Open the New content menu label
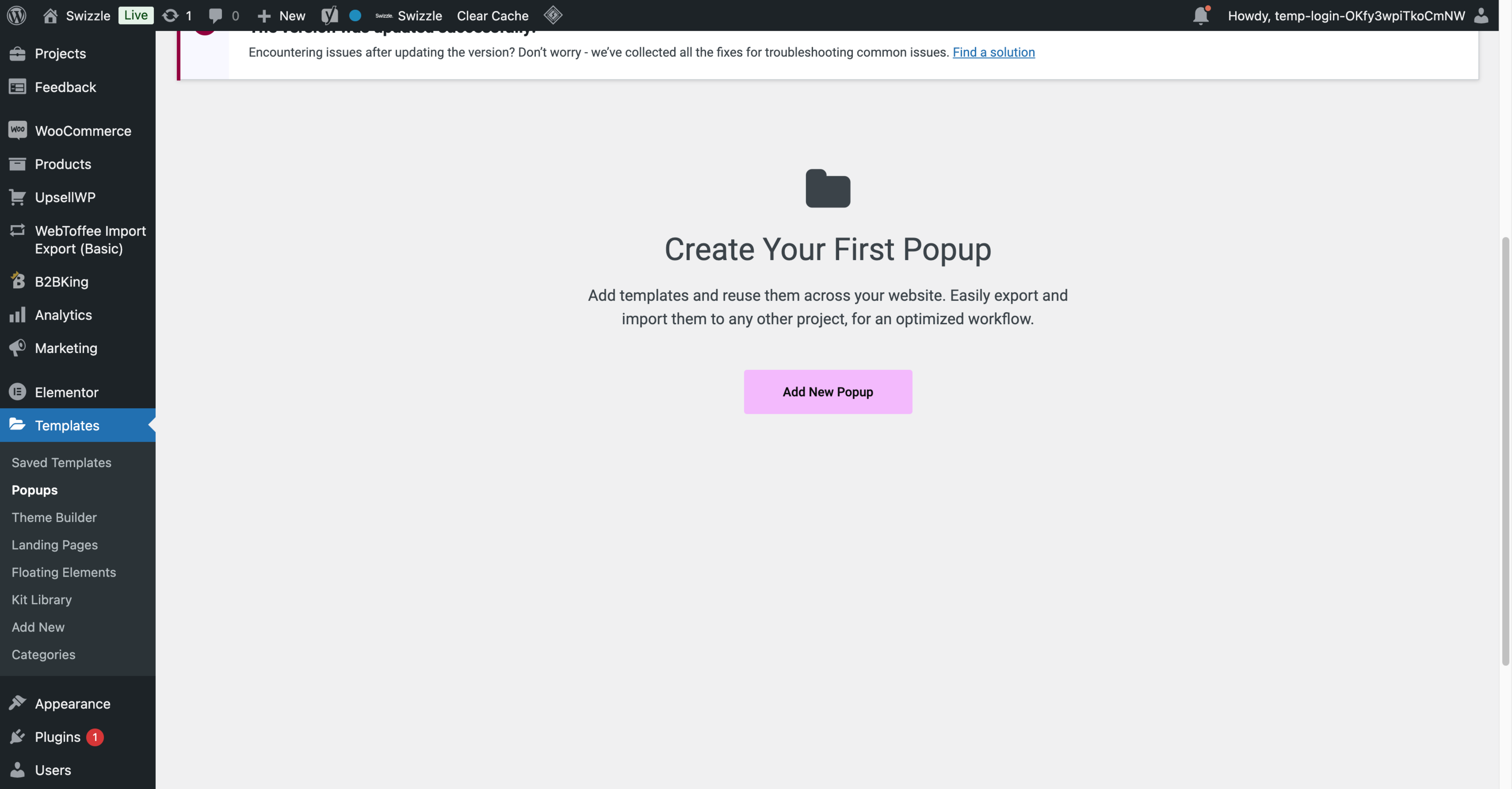Viewport: 1512px width, 789px height. [292, 16]
